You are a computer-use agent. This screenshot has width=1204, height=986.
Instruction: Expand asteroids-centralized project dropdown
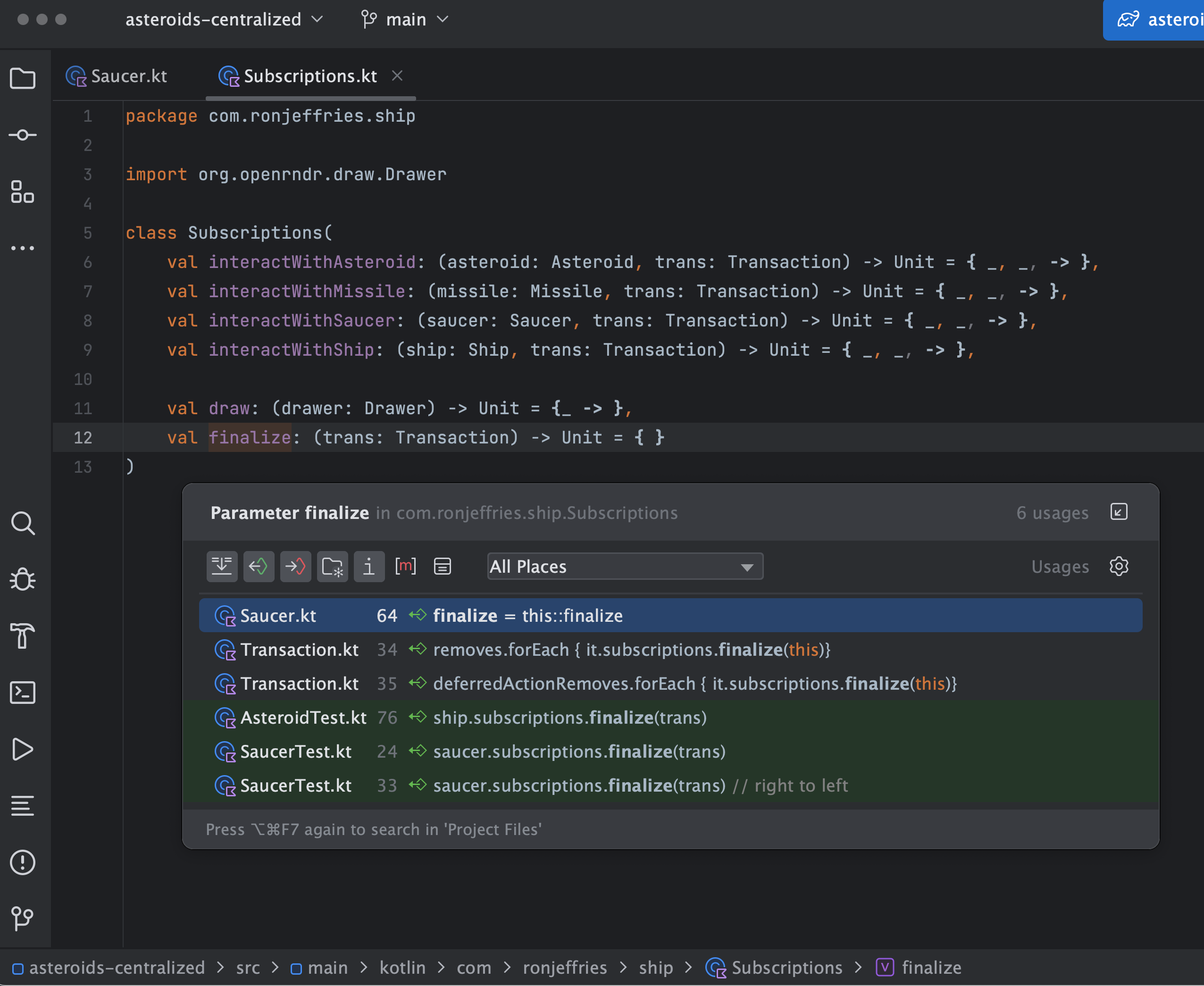click(224, 19)
